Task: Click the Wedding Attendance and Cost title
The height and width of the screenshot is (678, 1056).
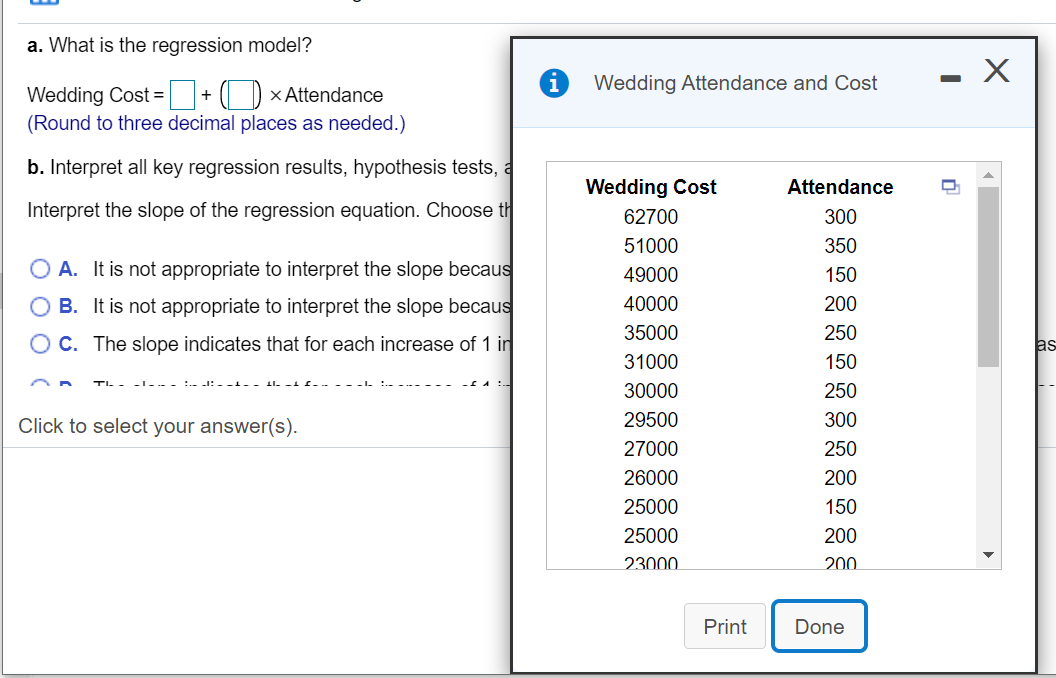Action: 735,83
